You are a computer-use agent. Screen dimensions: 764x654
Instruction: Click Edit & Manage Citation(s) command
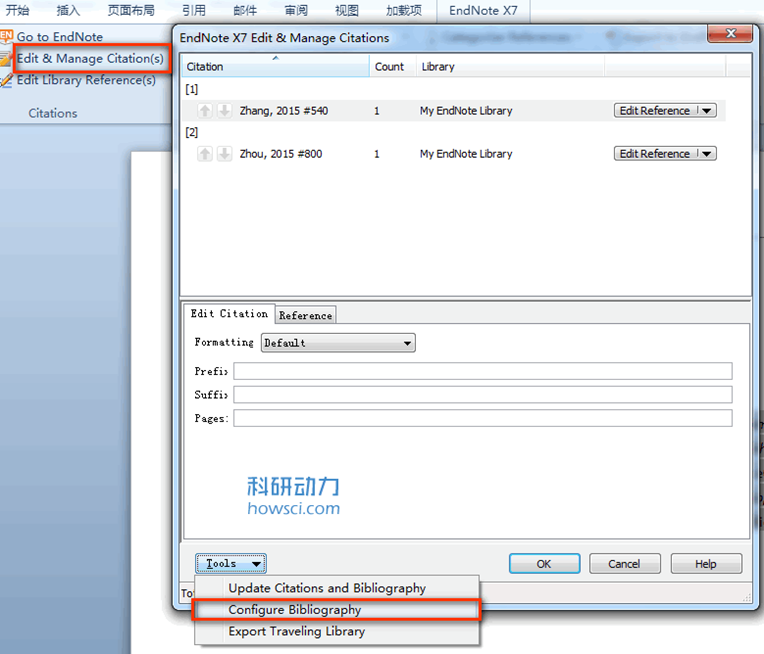[90, 58]
